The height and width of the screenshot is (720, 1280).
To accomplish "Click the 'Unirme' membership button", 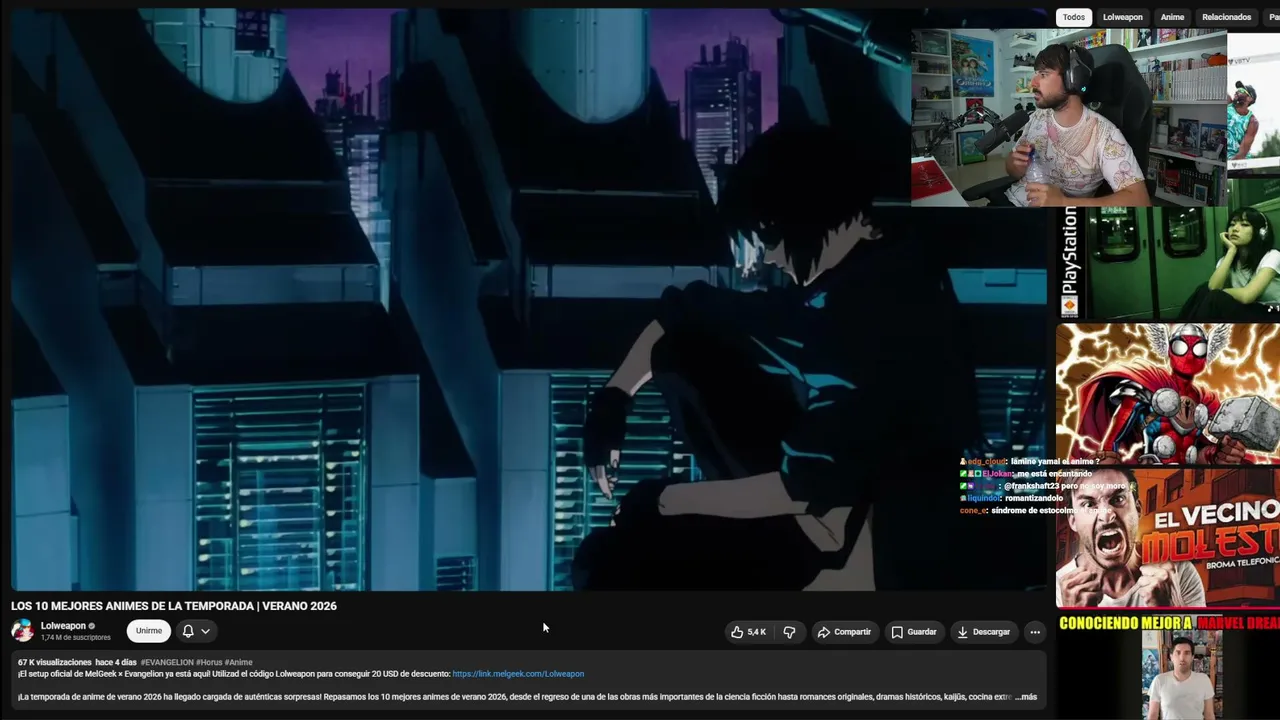I will point(149,631).
